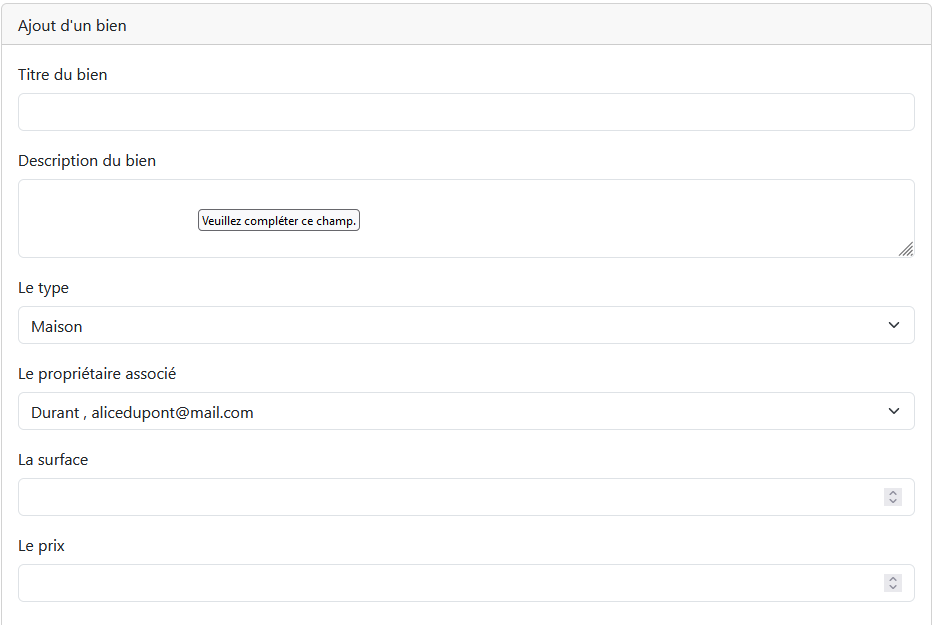The height and width of the screenshot is (625, 935).
Task: Click the Le type label
Action: 44,288
